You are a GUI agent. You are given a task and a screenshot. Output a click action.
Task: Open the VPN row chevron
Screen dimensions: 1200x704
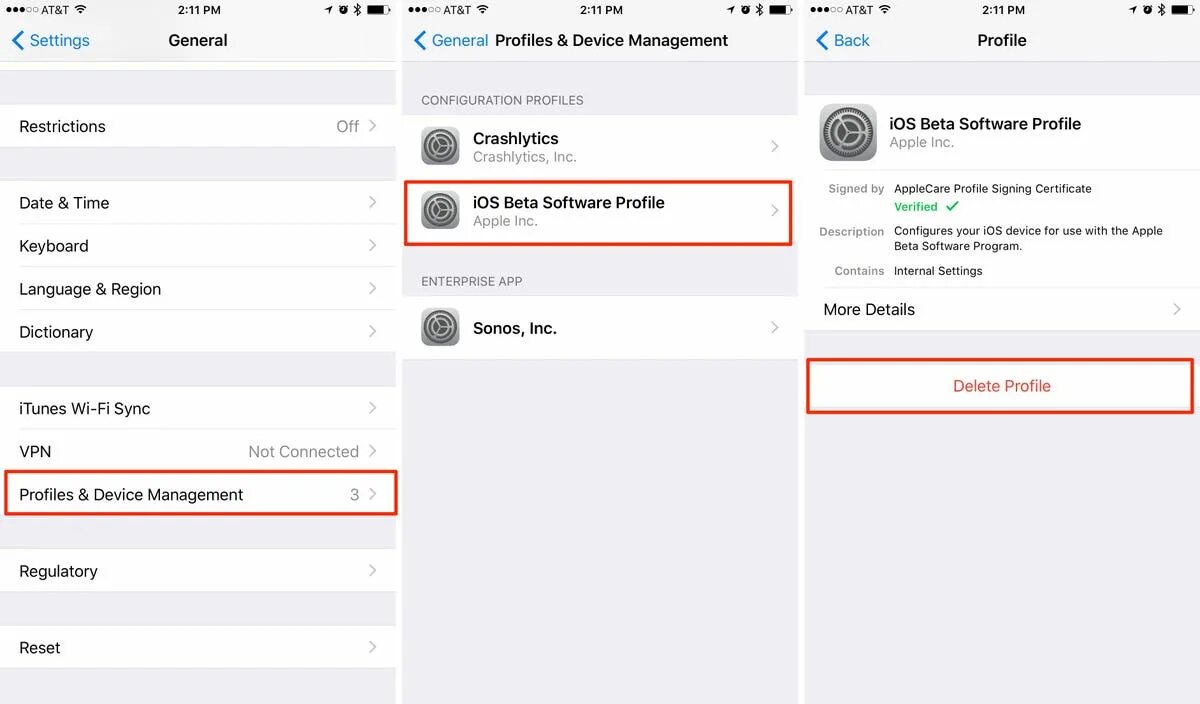(373, 451)
